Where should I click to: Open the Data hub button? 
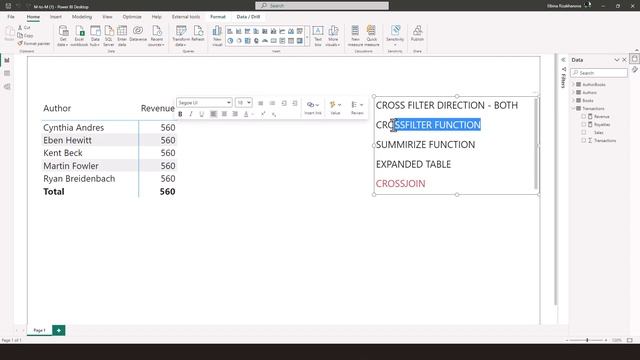(95, 36)
